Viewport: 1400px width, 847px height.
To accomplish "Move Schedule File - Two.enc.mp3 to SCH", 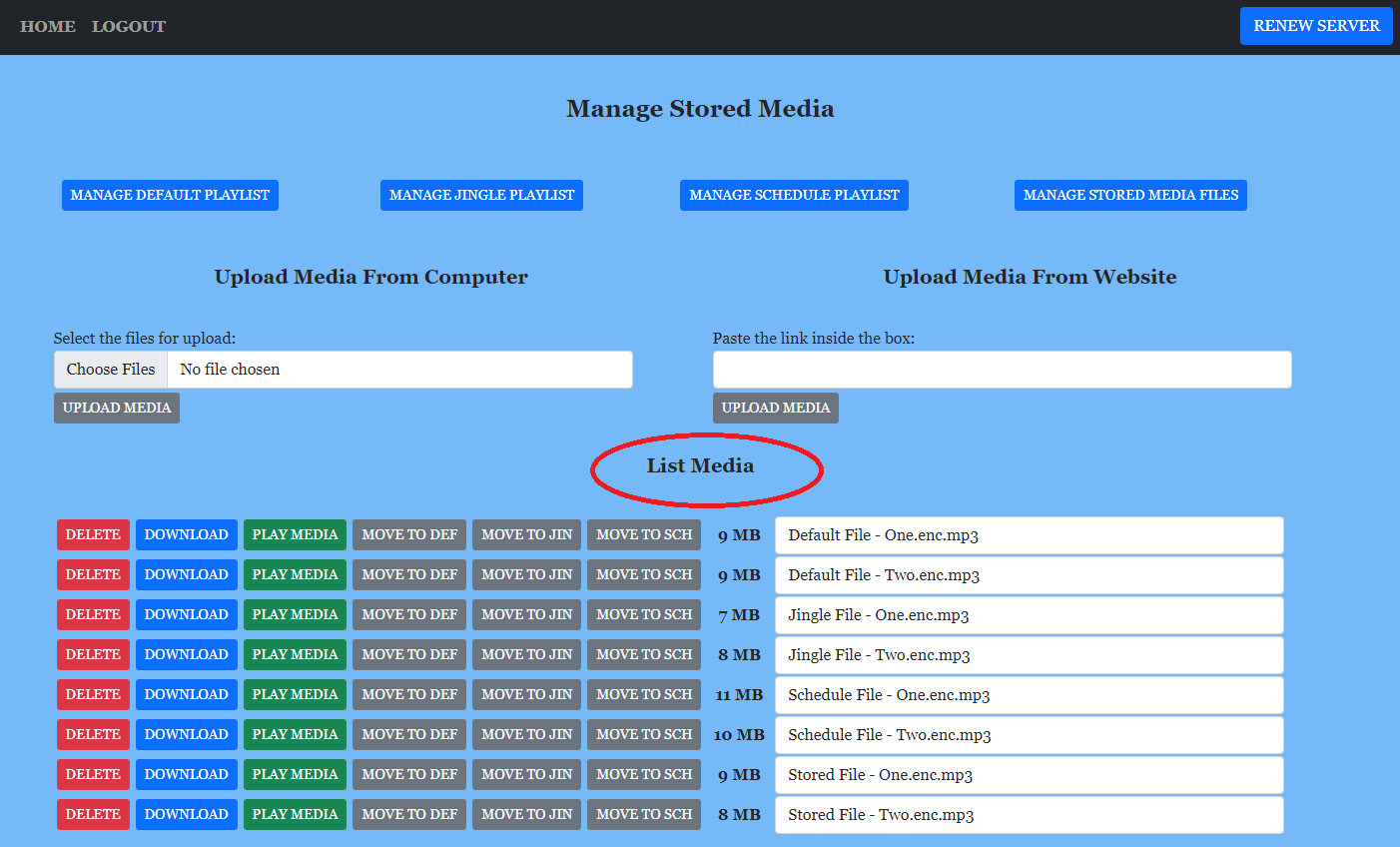I will 644,734.
